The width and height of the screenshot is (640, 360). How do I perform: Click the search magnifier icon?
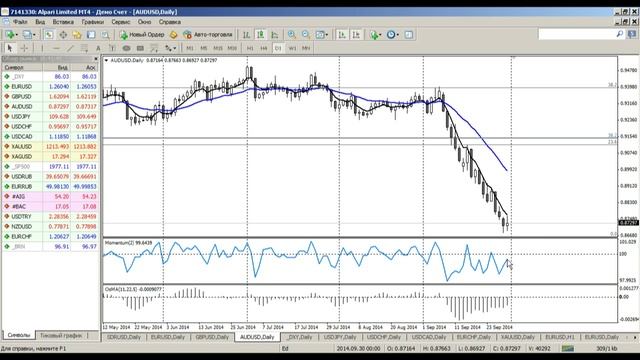point(620,34)
